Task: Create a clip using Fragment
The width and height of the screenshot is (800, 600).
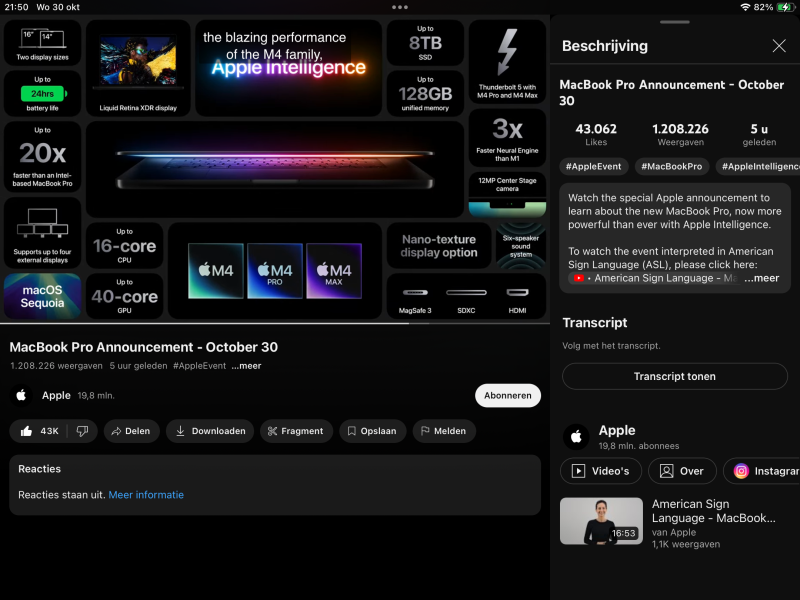Action: click(296, 431)
